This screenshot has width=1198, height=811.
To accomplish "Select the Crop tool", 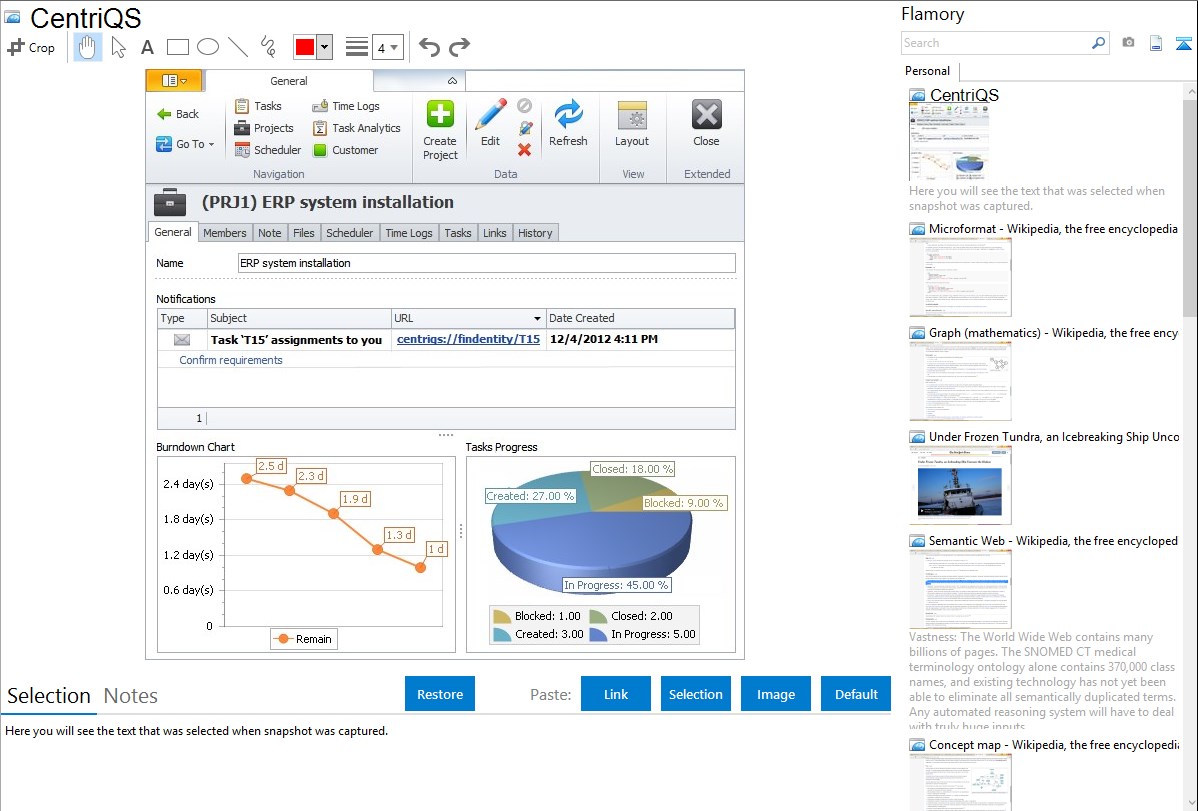I will pyautogui.click(x=31, y=47).
